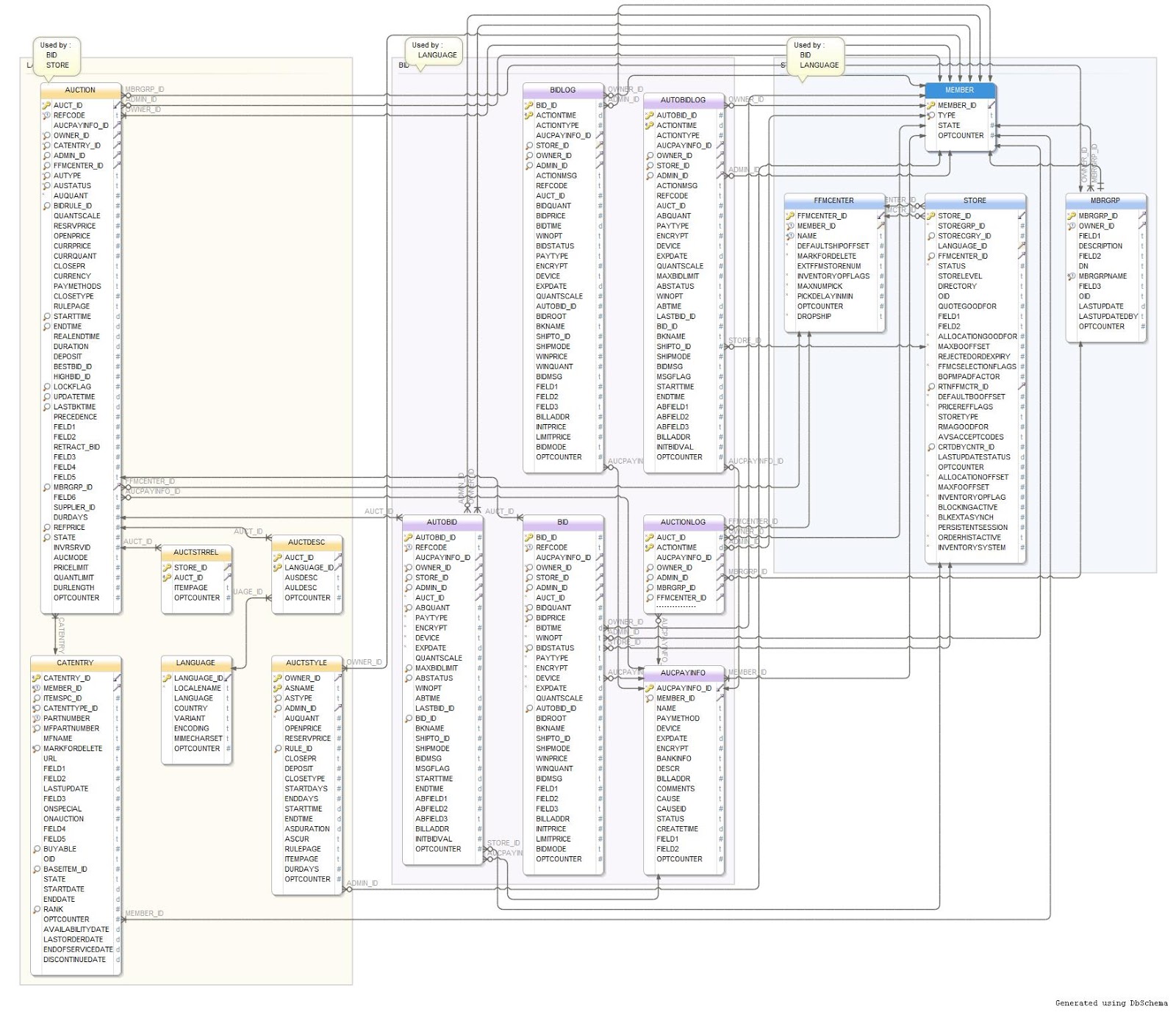Click the key icon beside MEMBER_ID in MEMBER table

click(x=931, y=105)
